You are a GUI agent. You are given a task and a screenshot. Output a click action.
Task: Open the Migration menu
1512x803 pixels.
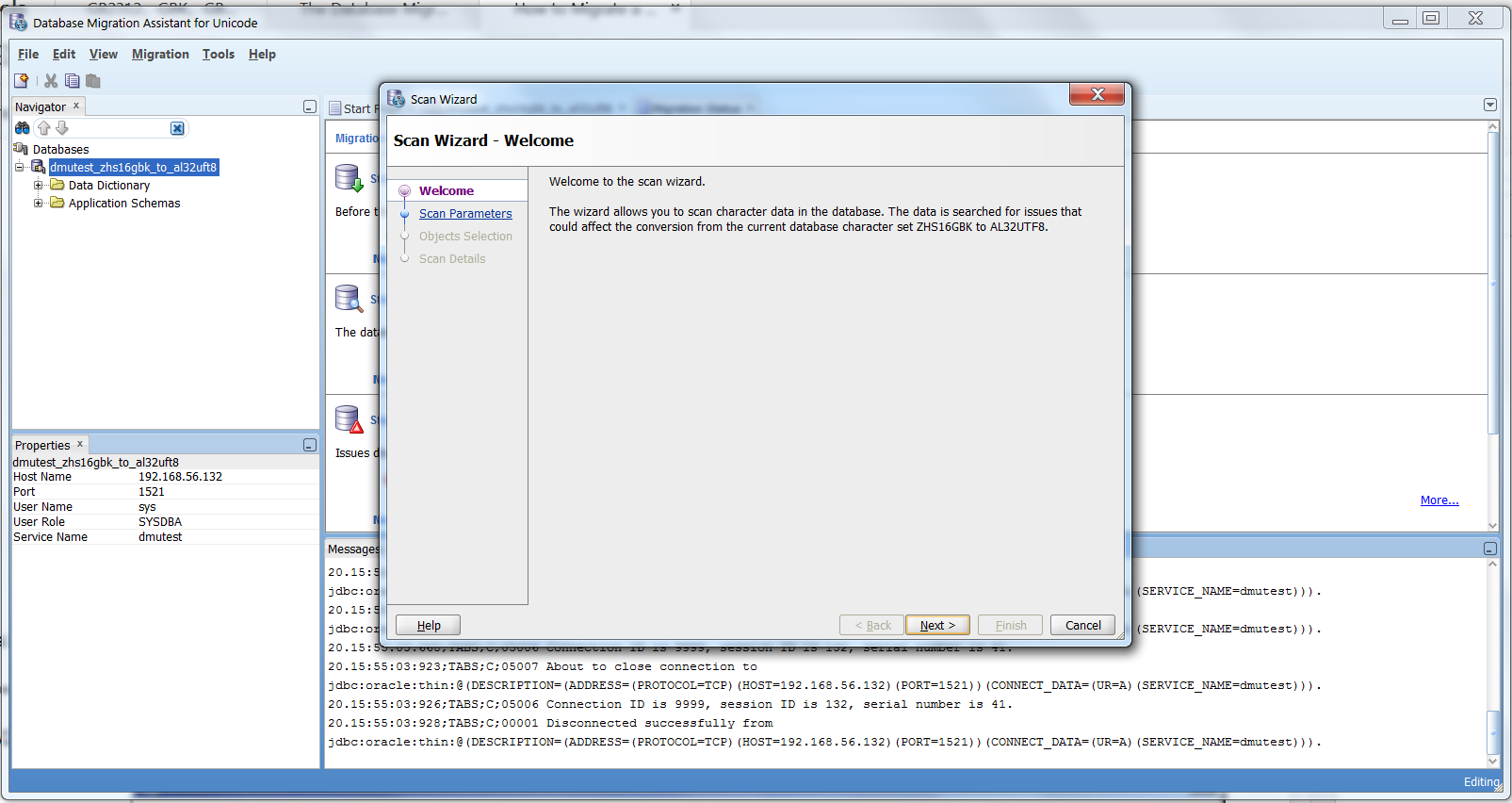[160, 55]
